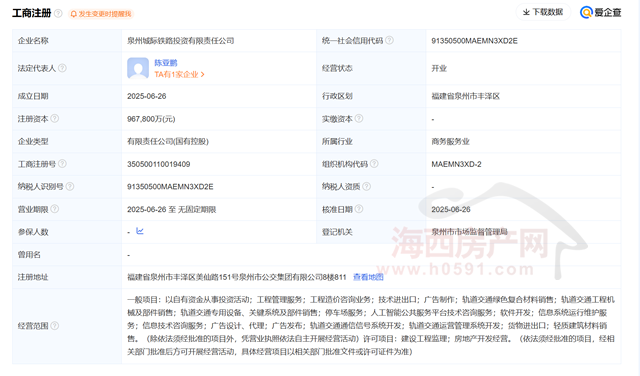Click 发生变更时提醒我 reminder button
The width and height of the screenshot is (640, 376).
tap(101, 14)
